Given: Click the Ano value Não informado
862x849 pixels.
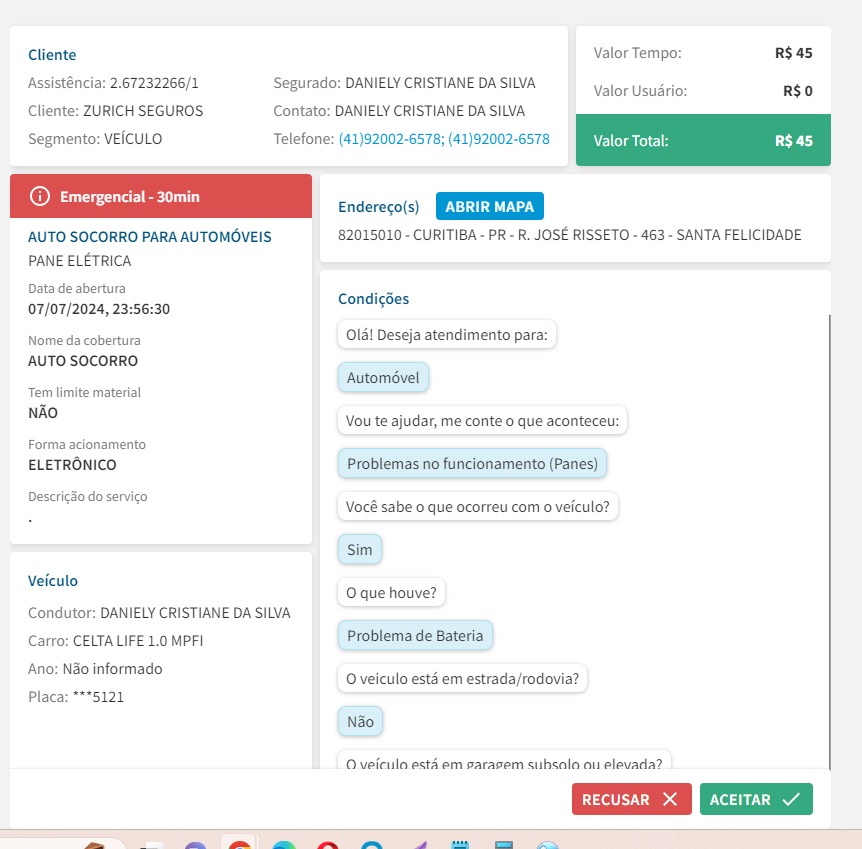Looking at the screenshot, I should (112, 669).
